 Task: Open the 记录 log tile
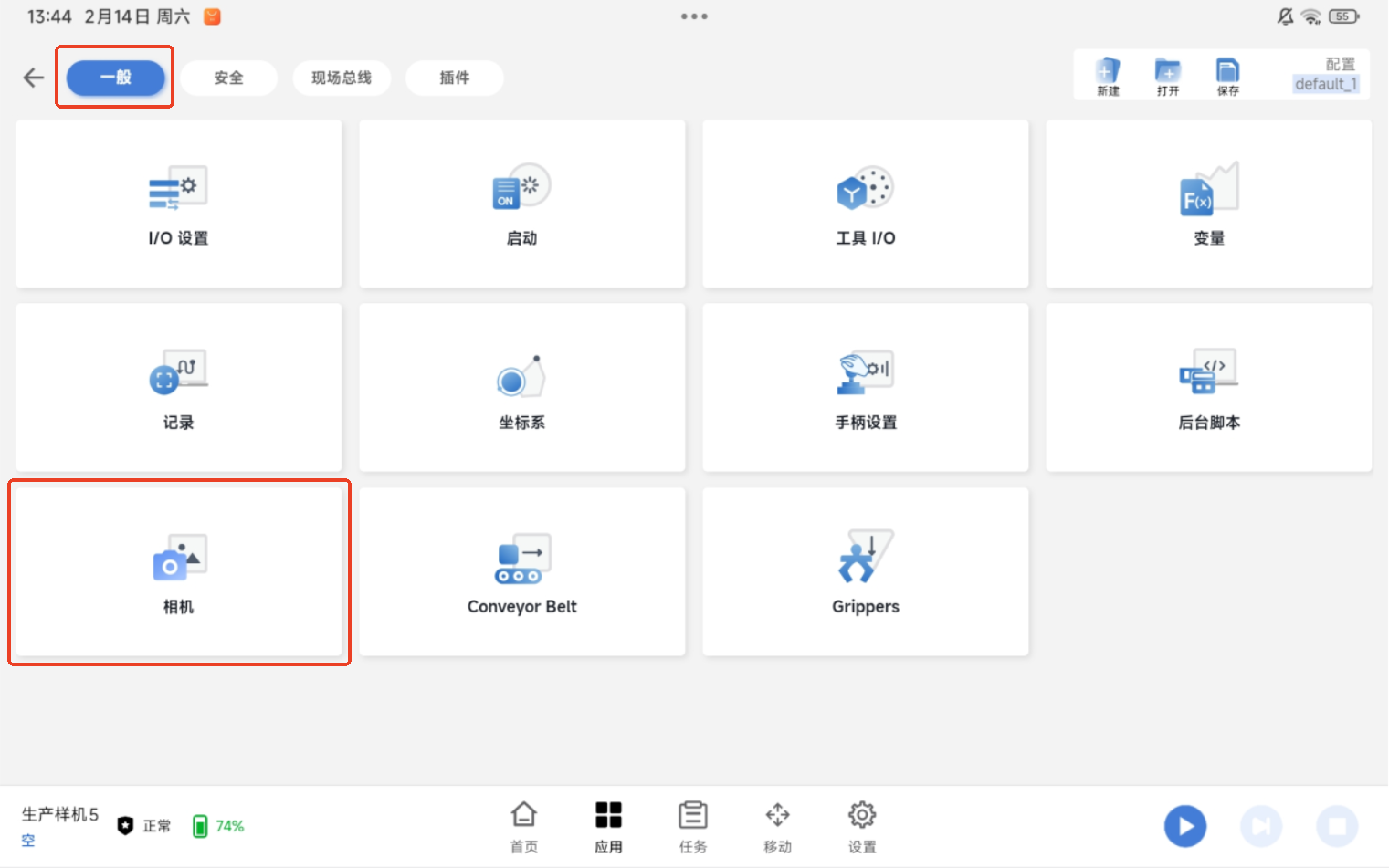(179, 388)
